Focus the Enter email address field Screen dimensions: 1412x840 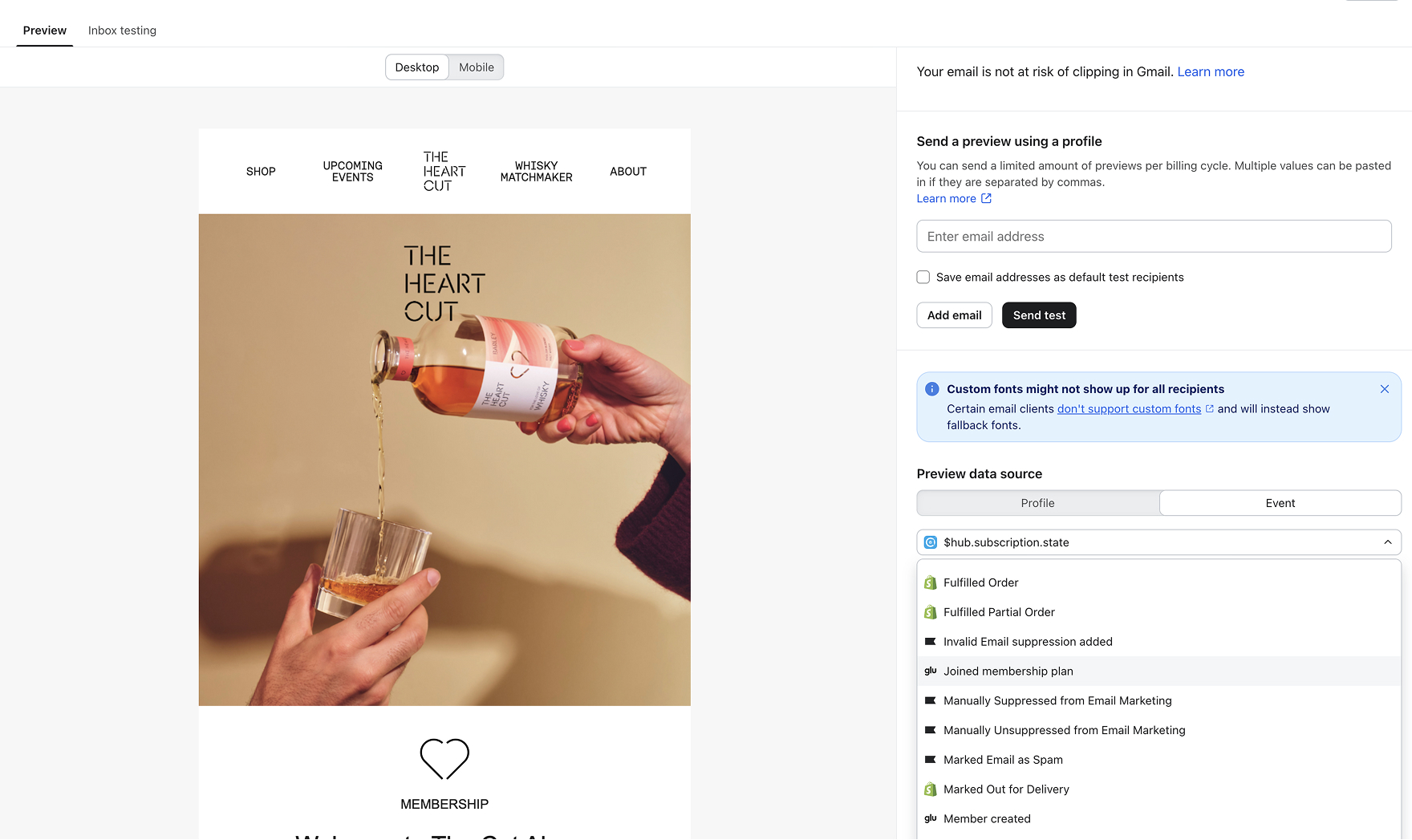[1154, 237]
